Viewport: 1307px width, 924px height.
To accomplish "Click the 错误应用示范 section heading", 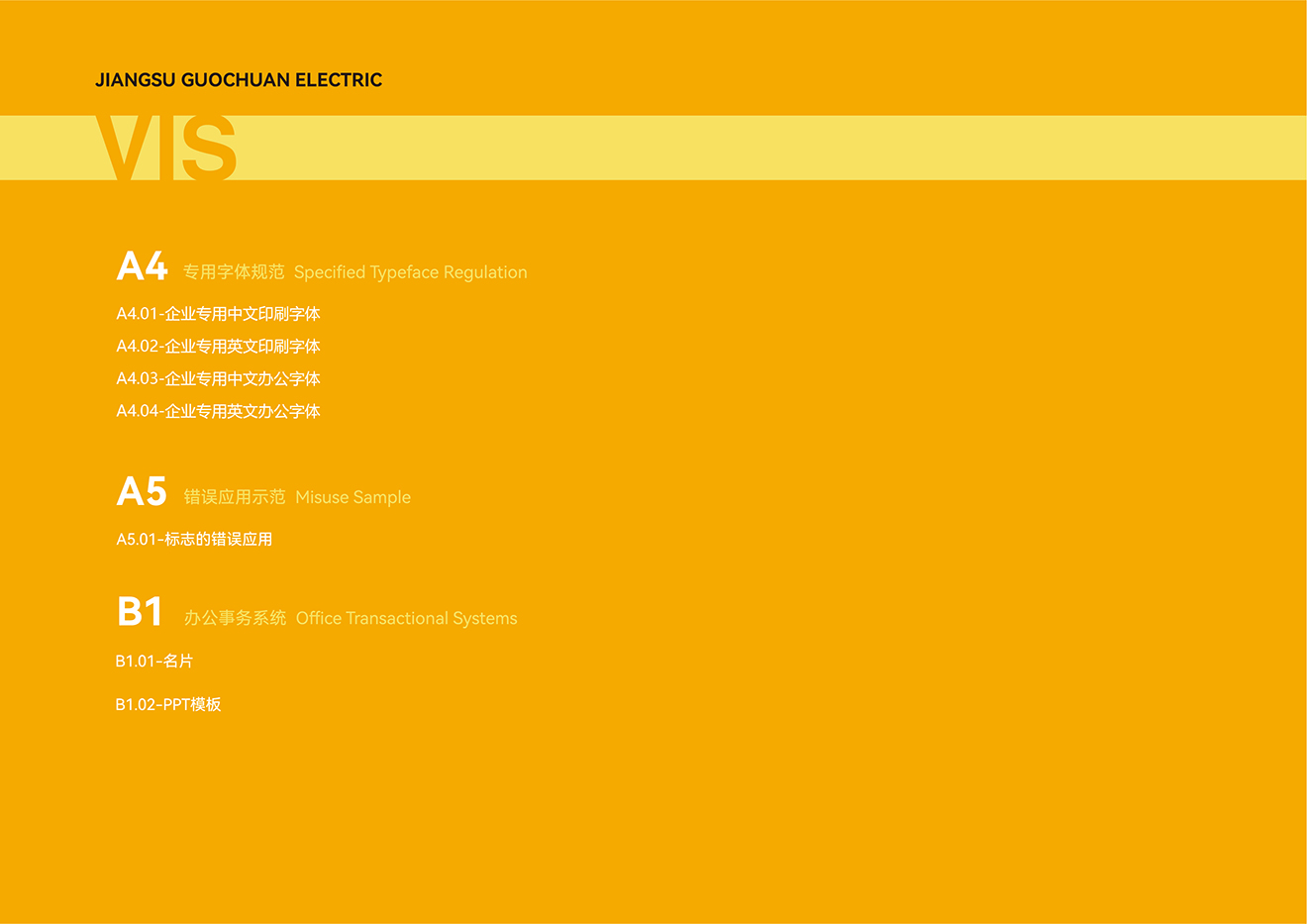I will (235, 497).
